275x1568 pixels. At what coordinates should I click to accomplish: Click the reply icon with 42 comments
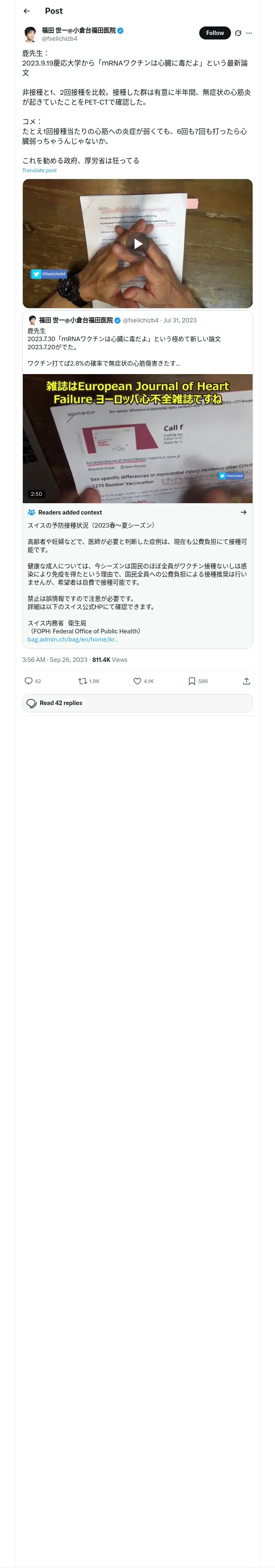pos(29,681)
